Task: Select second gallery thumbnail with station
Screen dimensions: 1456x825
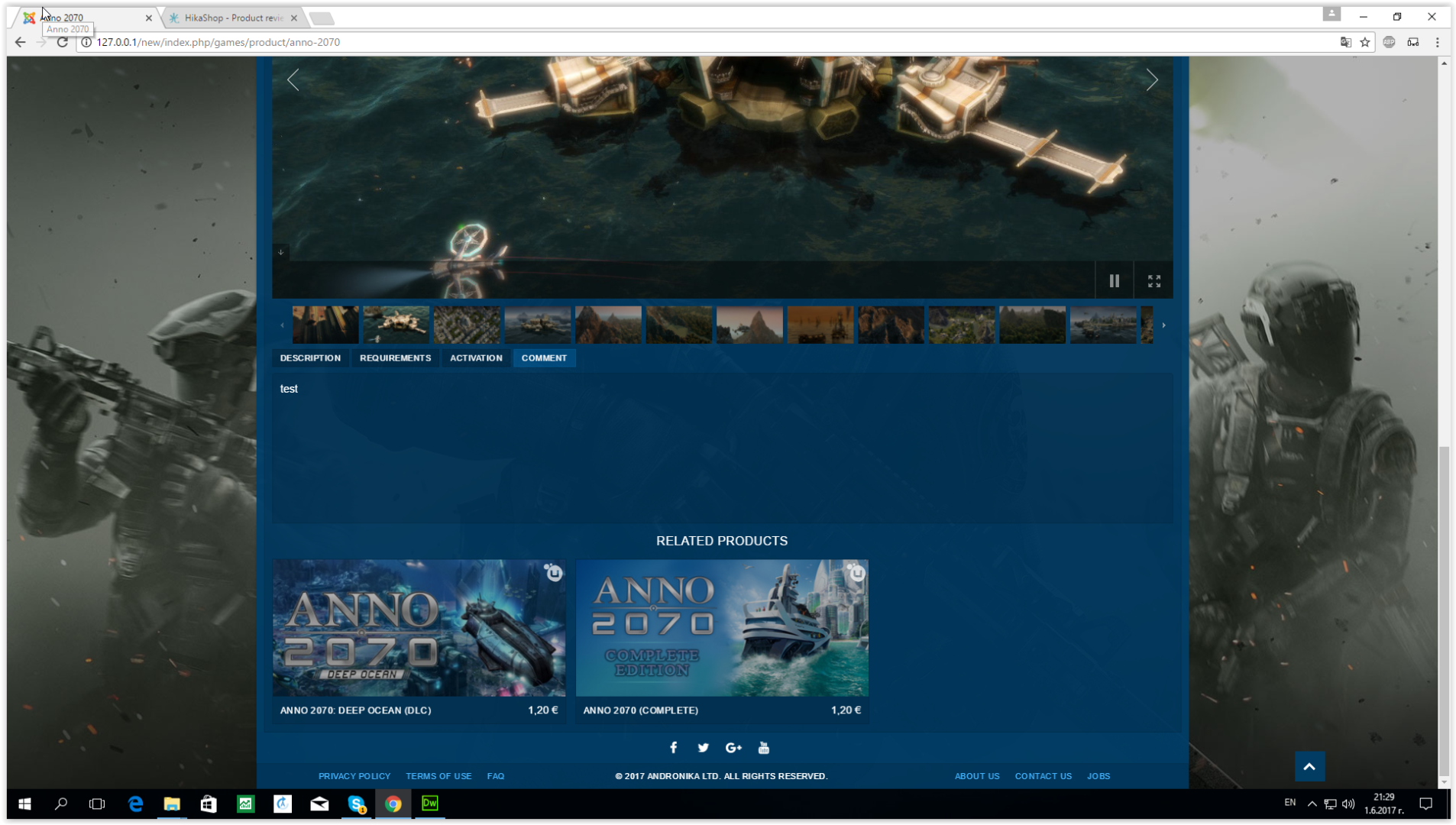Action: 396,325
